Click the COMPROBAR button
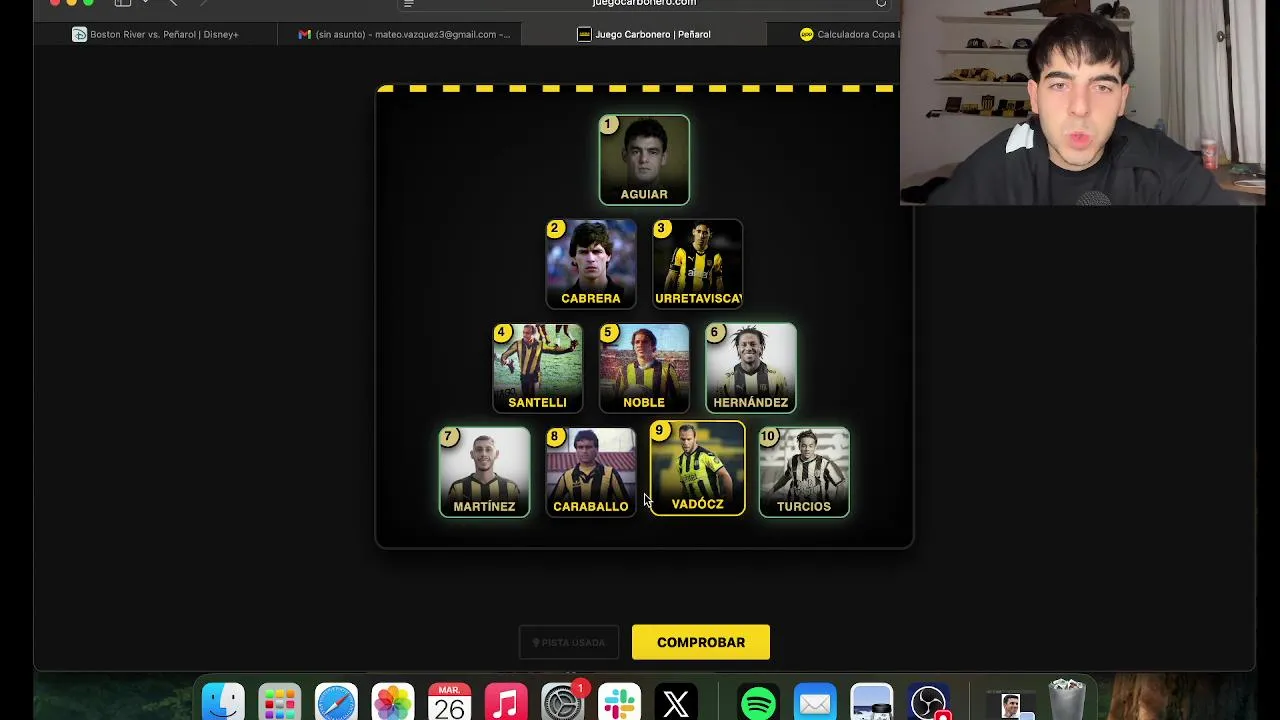This screenshot has width=1280, height=720. (x=701, y=642)
